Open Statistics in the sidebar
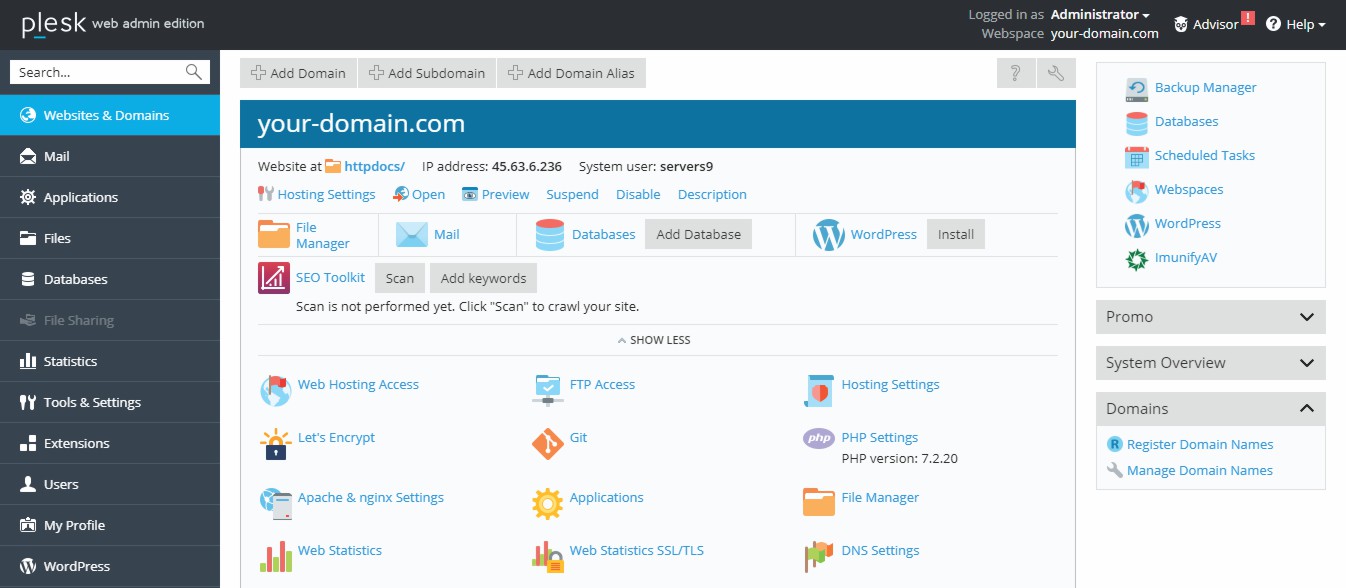The width and height of the screenshot is (1346, 588). pyautogui.click(x=110, y=361)
